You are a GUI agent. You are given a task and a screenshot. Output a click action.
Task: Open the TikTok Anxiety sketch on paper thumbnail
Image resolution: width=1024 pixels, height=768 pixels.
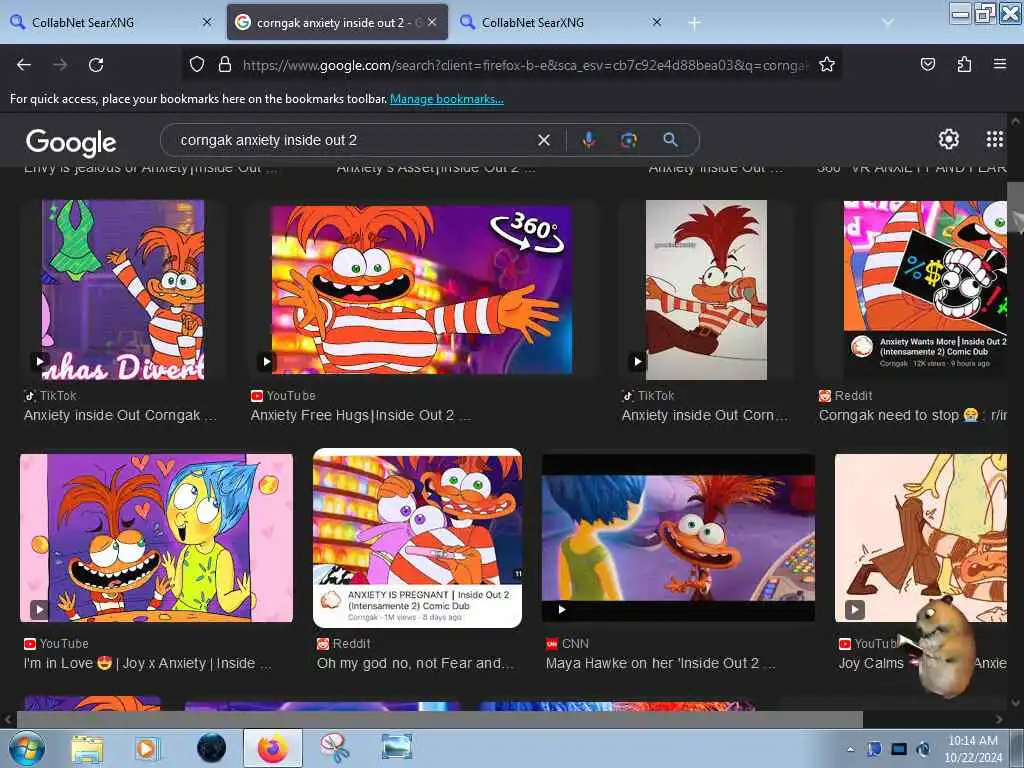coord(706,290)
